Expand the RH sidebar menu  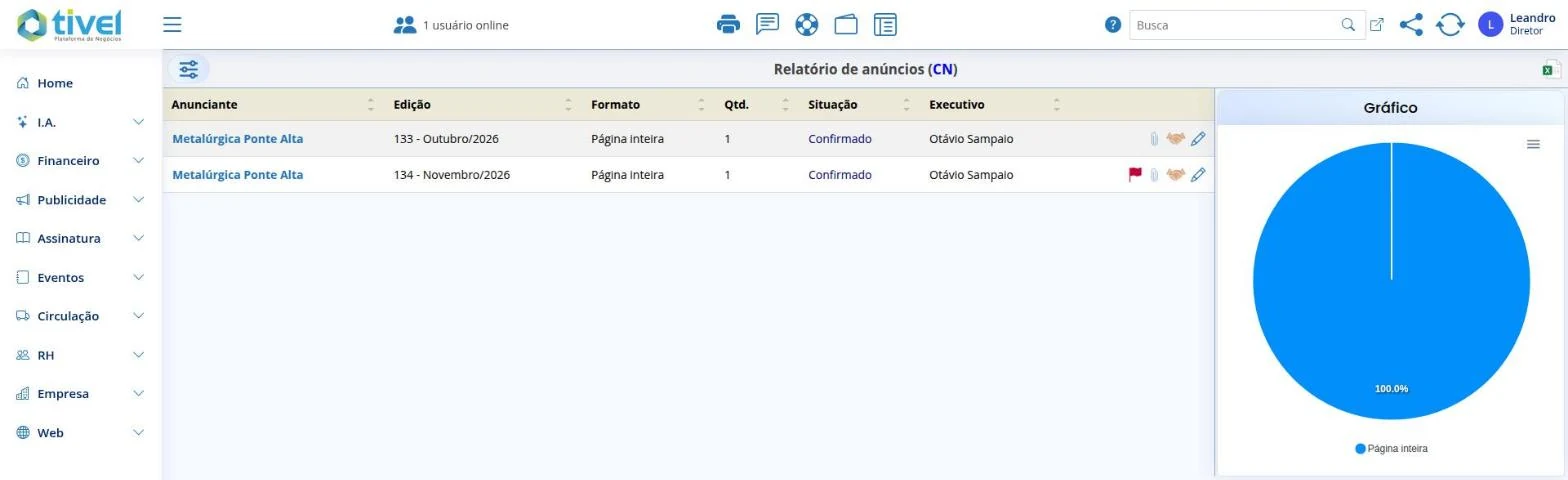tap(80, 355)
